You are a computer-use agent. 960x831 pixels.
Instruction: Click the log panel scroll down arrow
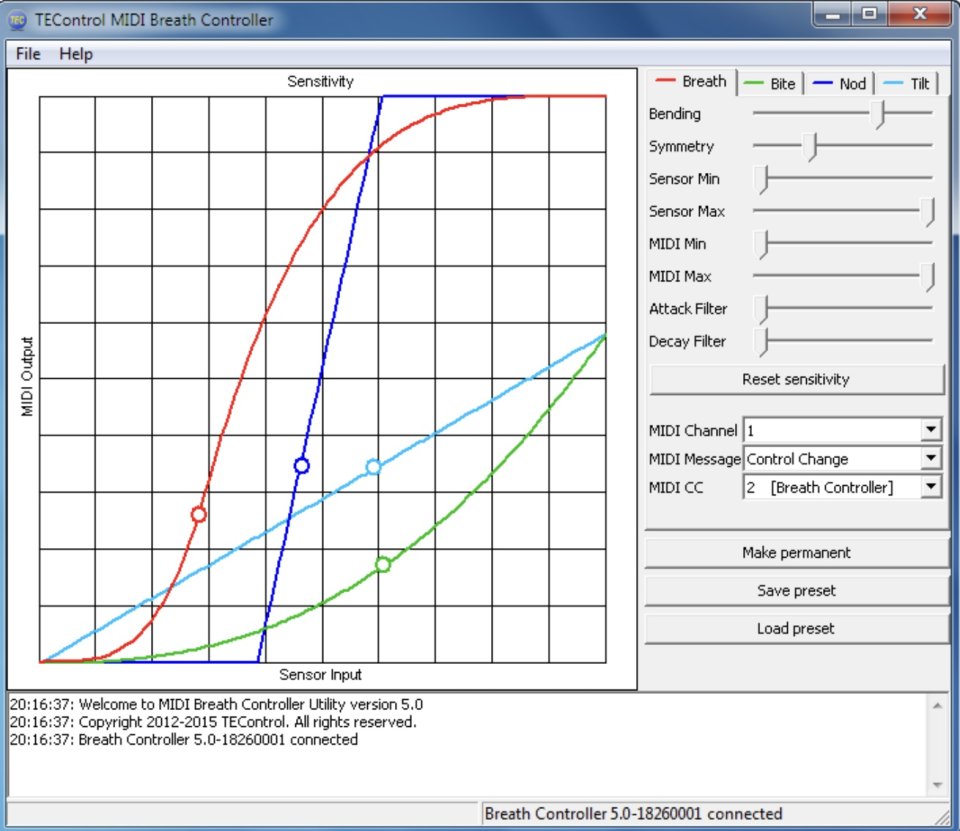(x=937, y=783)
